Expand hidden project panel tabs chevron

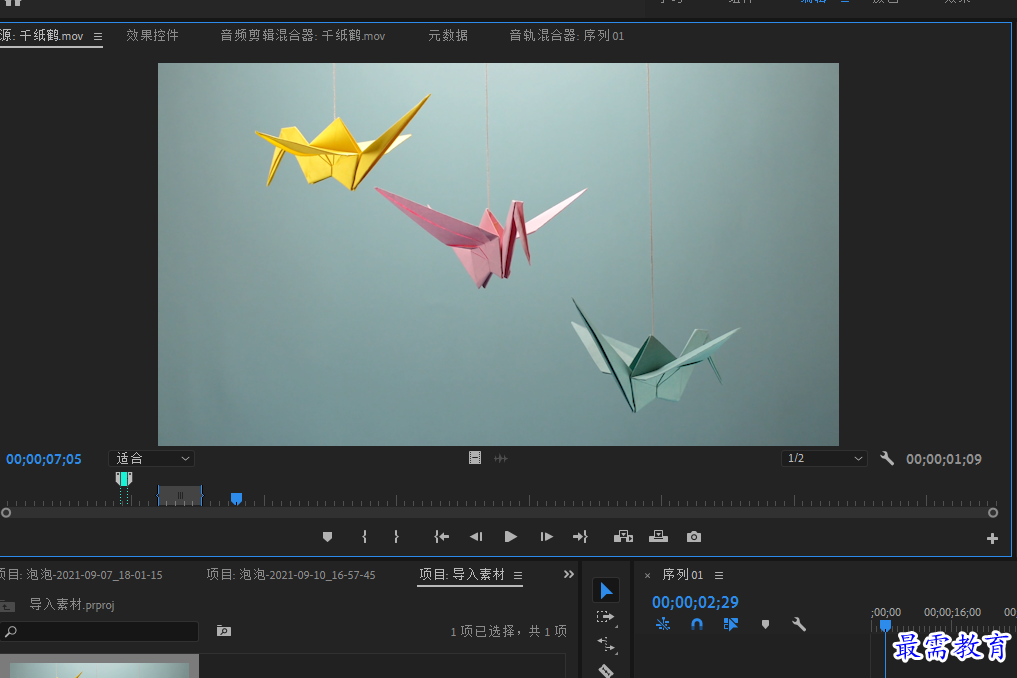click(x=569, y=574)
